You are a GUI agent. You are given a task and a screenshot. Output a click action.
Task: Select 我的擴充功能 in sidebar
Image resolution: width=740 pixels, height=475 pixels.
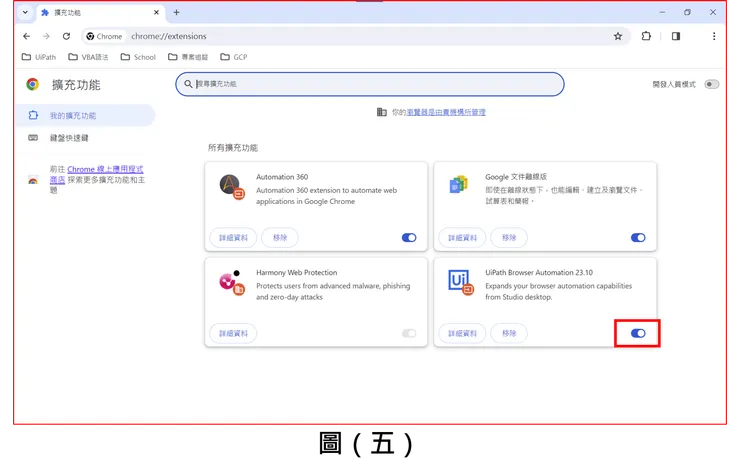pyautogui.click(x=85, y=116)
